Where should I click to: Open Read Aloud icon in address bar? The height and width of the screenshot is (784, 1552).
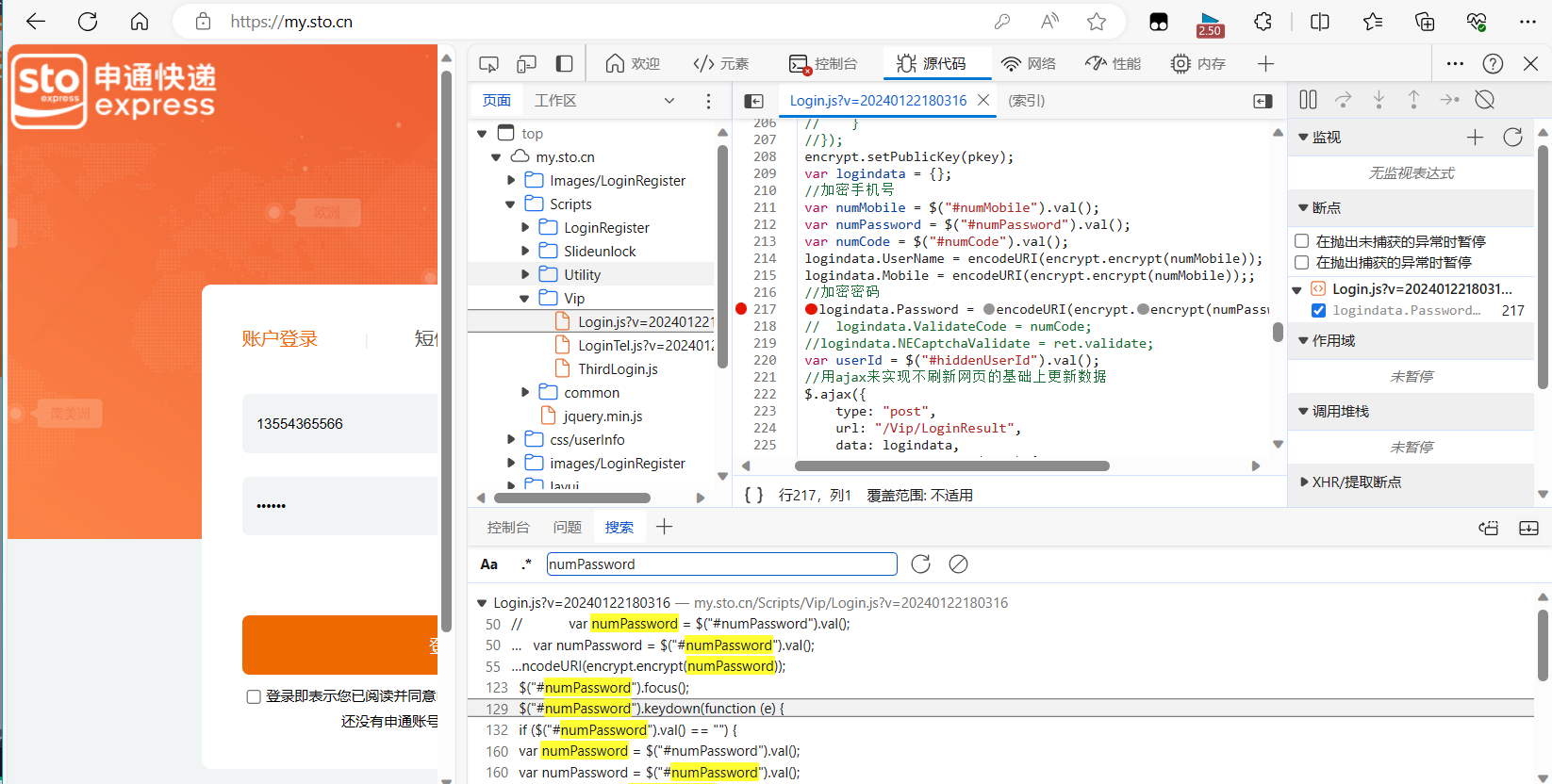click(x=1049, y=22)
